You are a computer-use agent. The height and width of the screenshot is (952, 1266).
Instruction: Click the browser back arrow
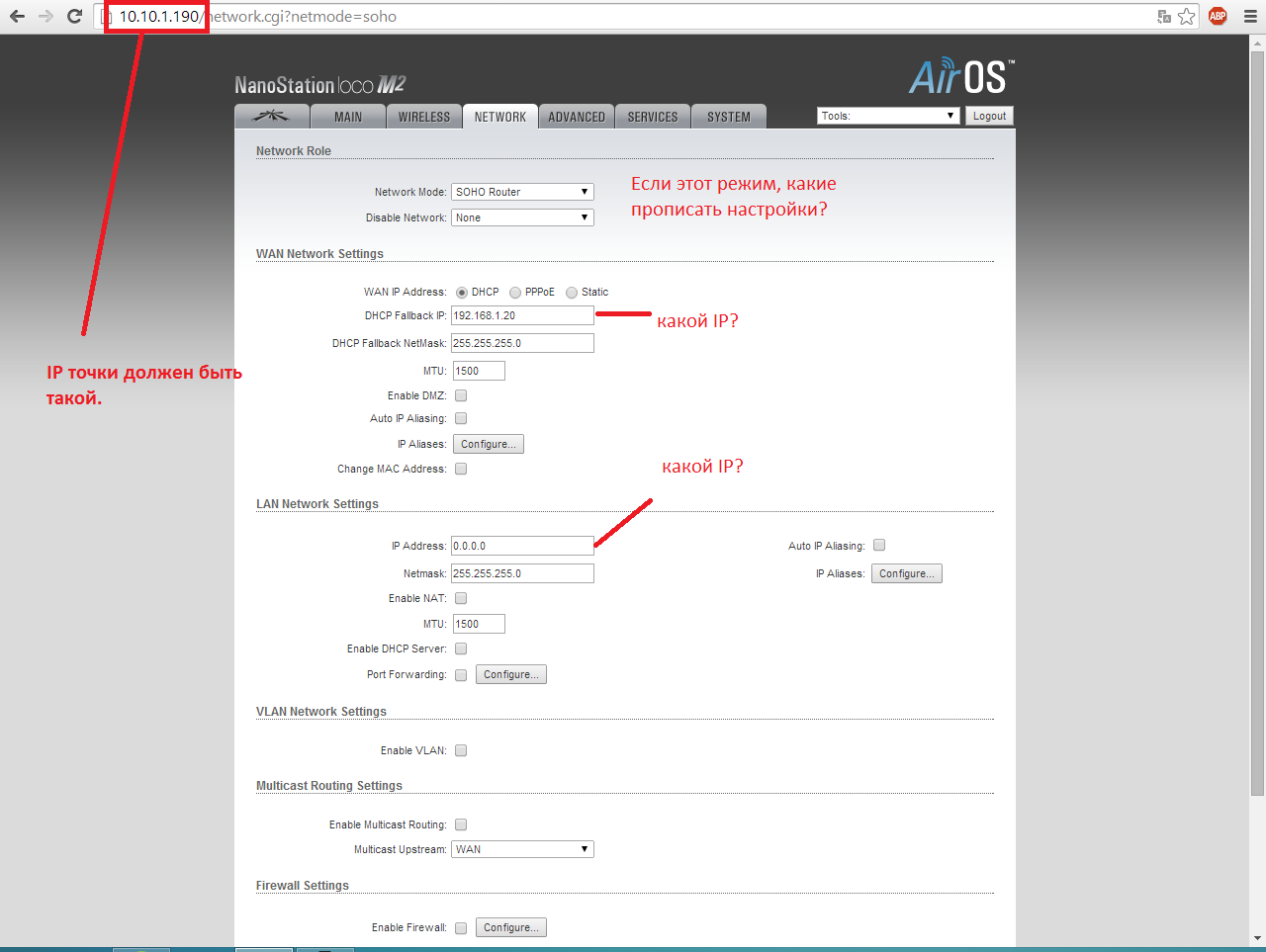pyautogui.click(x=17, y=16)
